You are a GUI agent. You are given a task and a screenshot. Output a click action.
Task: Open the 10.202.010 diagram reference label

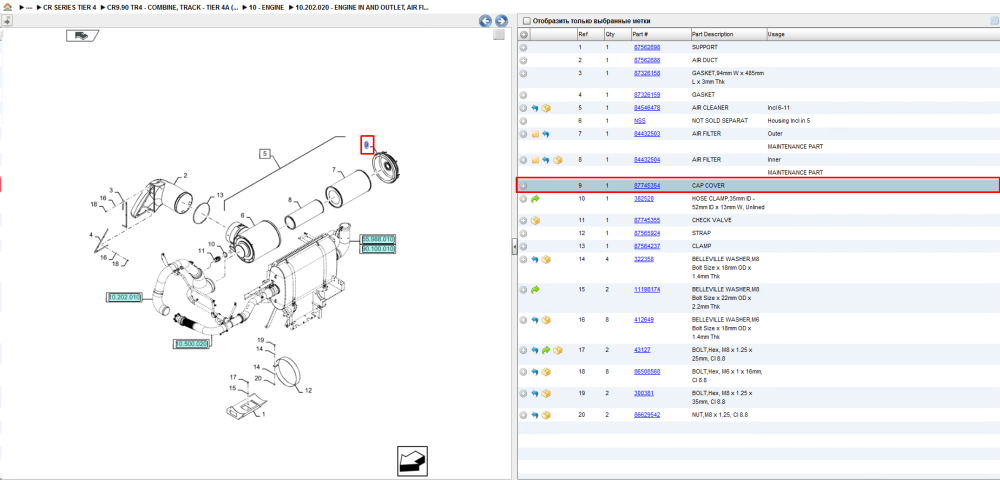pyautogui.click(x=124, y=298)
